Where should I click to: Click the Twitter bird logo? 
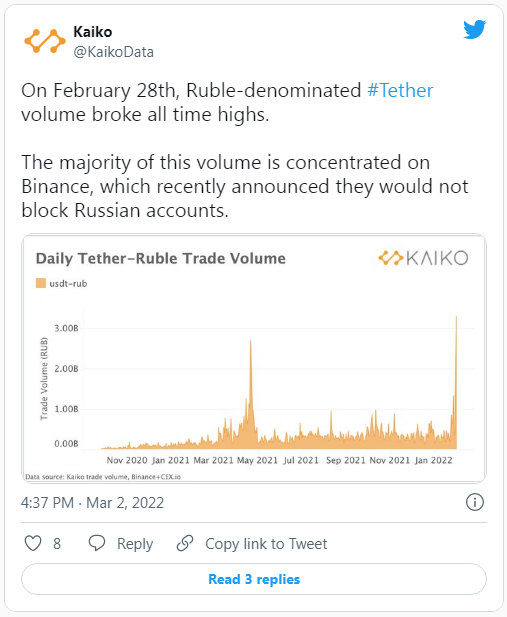(x=474, y=30)
